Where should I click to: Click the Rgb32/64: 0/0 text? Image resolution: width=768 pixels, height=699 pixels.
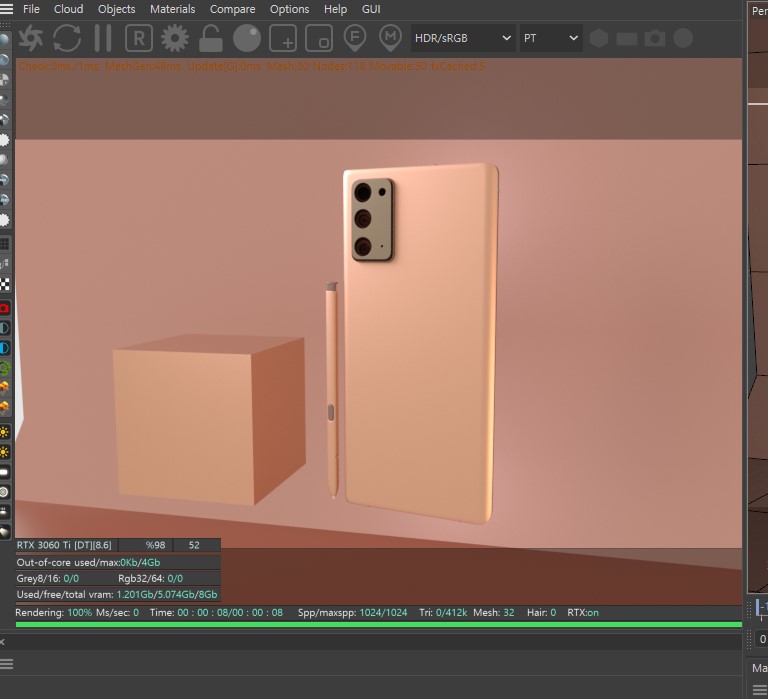click(150, 578)
